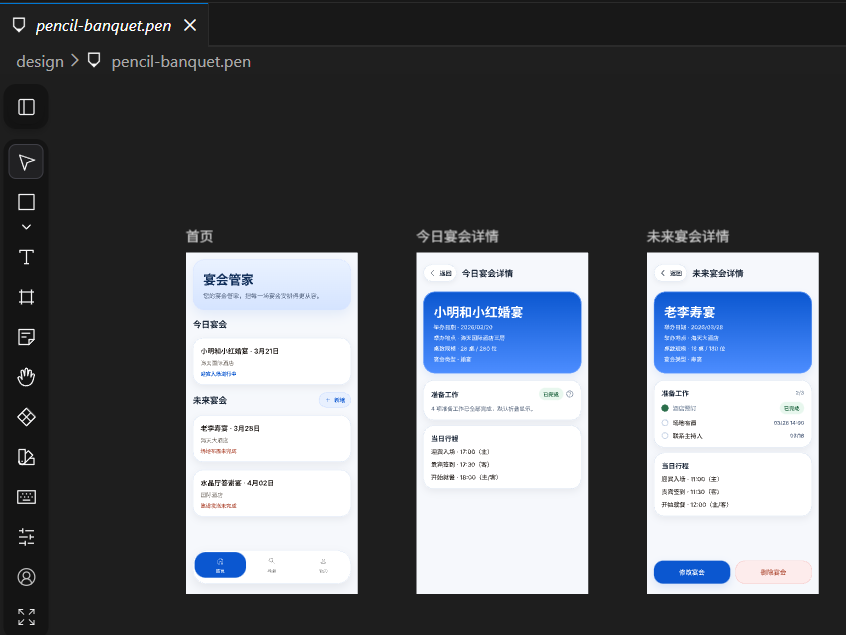The image size is (846, 635).
Task: Open the sticky note annotation tool
Action: click(x=25, y=337)
